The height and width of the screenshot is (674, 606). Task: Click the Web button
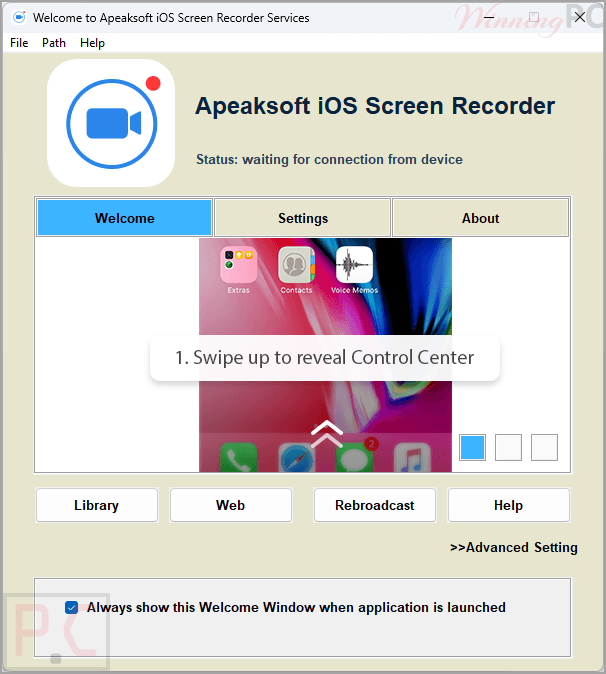click(x=231, y=505)
